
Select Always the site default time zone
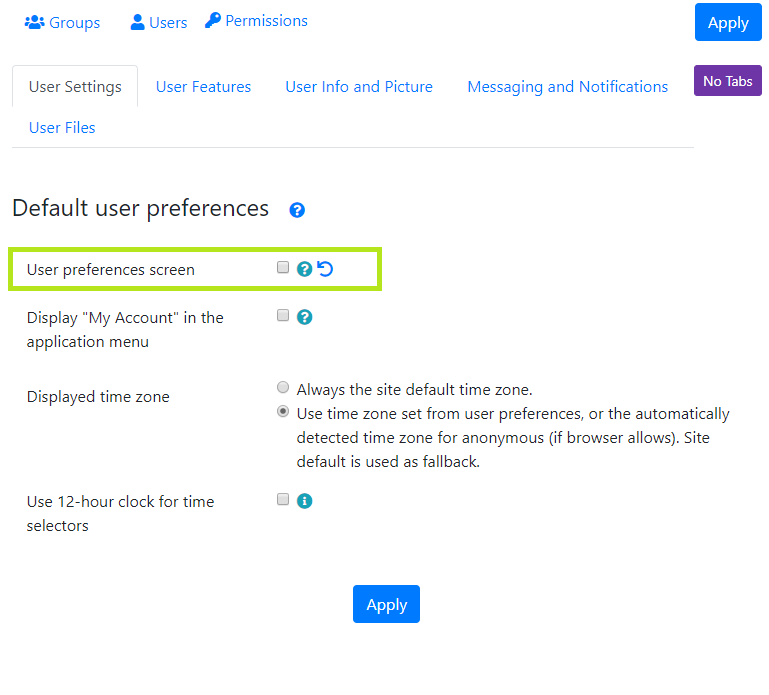283,387
